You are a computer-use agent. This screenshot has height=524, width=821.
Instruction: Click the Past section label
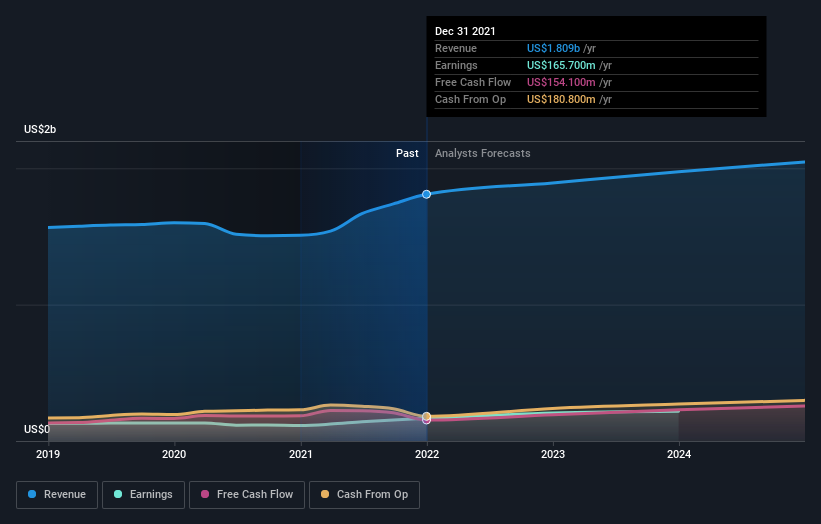(407, 153)
